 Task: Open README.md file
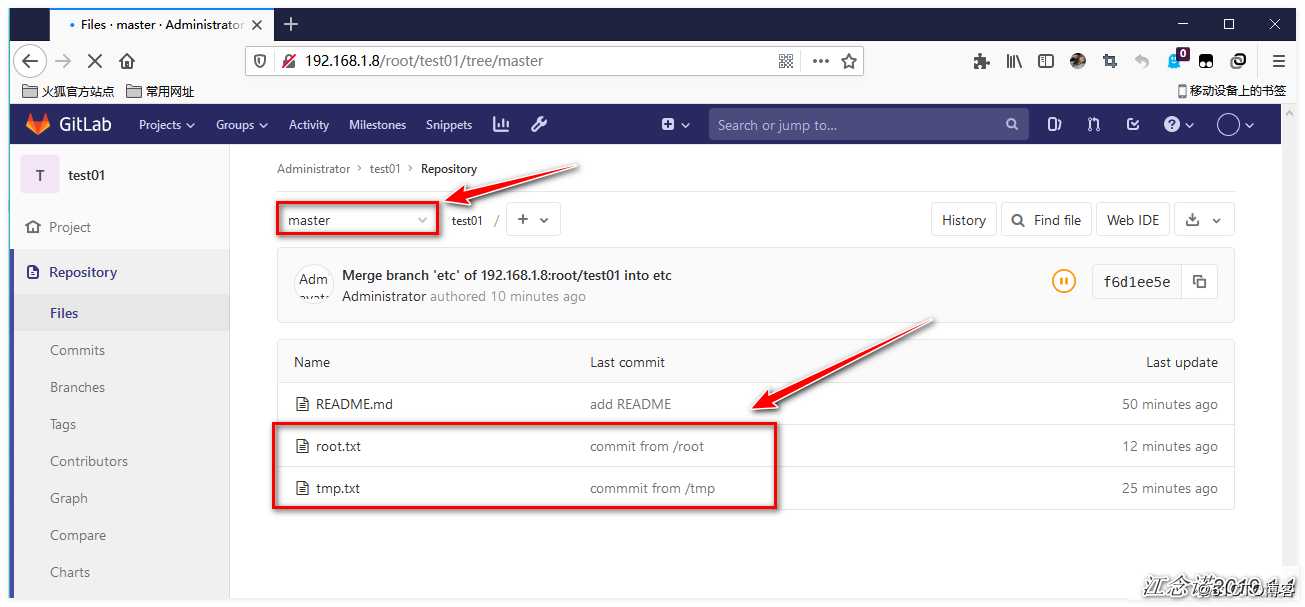click(x=354, y=404)
